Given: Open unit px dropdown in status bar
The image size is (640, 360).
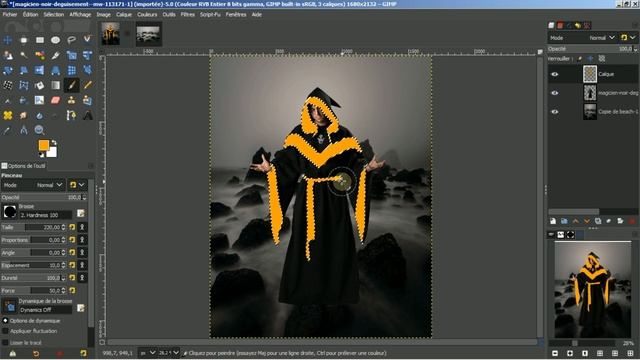Looking at the screenshot, I should [147, 353].
